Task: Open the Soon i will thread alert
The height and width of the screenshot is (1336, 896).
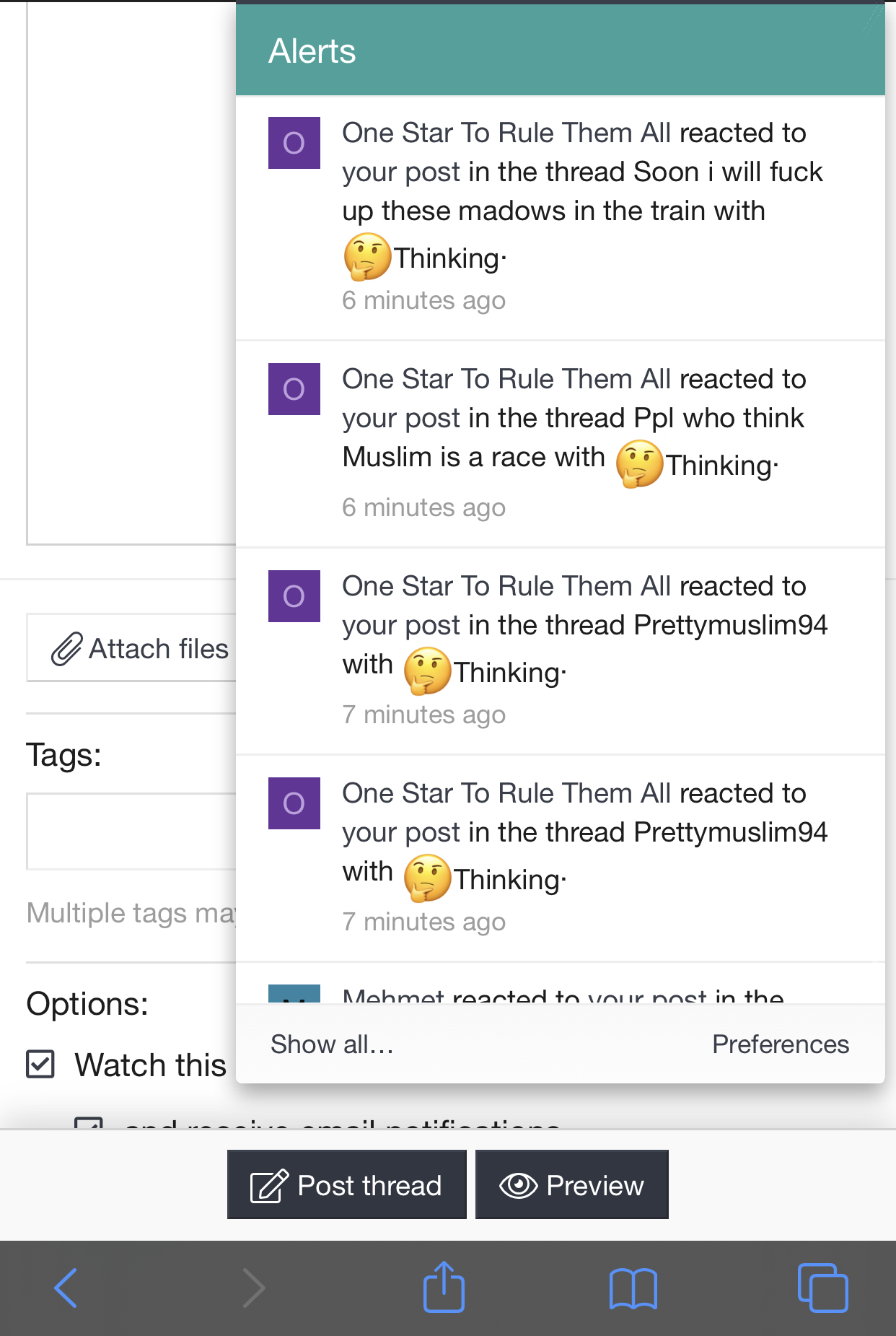Action: (561, 217)
